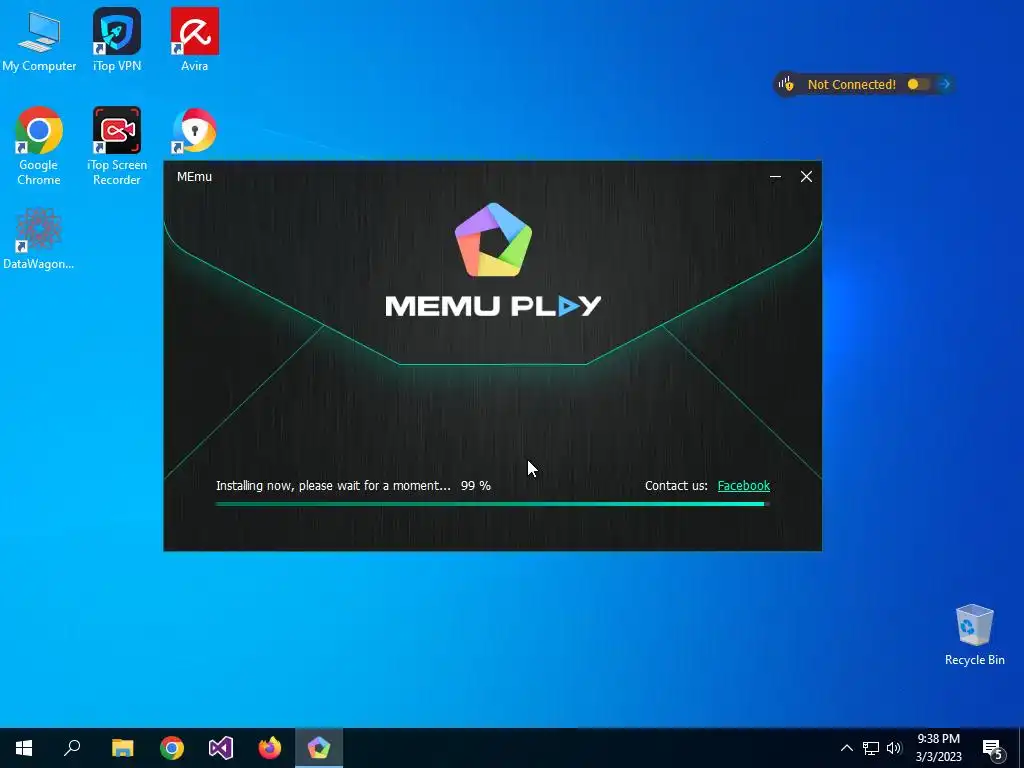Click the shield signal icon on VPN widget
Screen dimensions: 1024x768
click(786, 84)
